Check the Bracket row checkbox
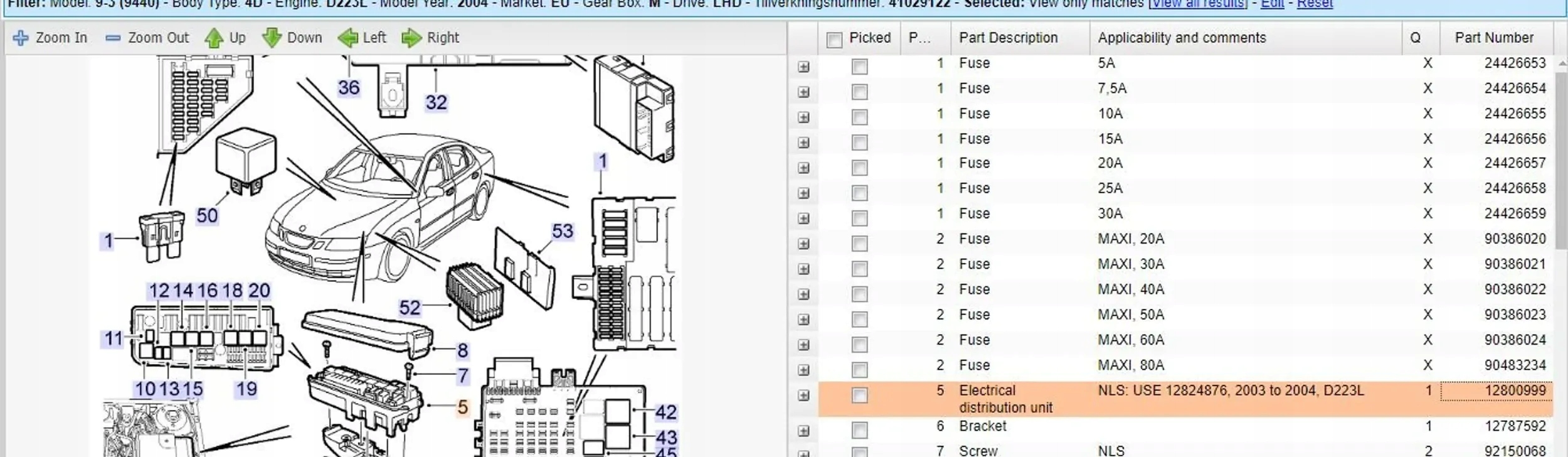The width and height of the screenshot is (1568, 457). [859, 430]
